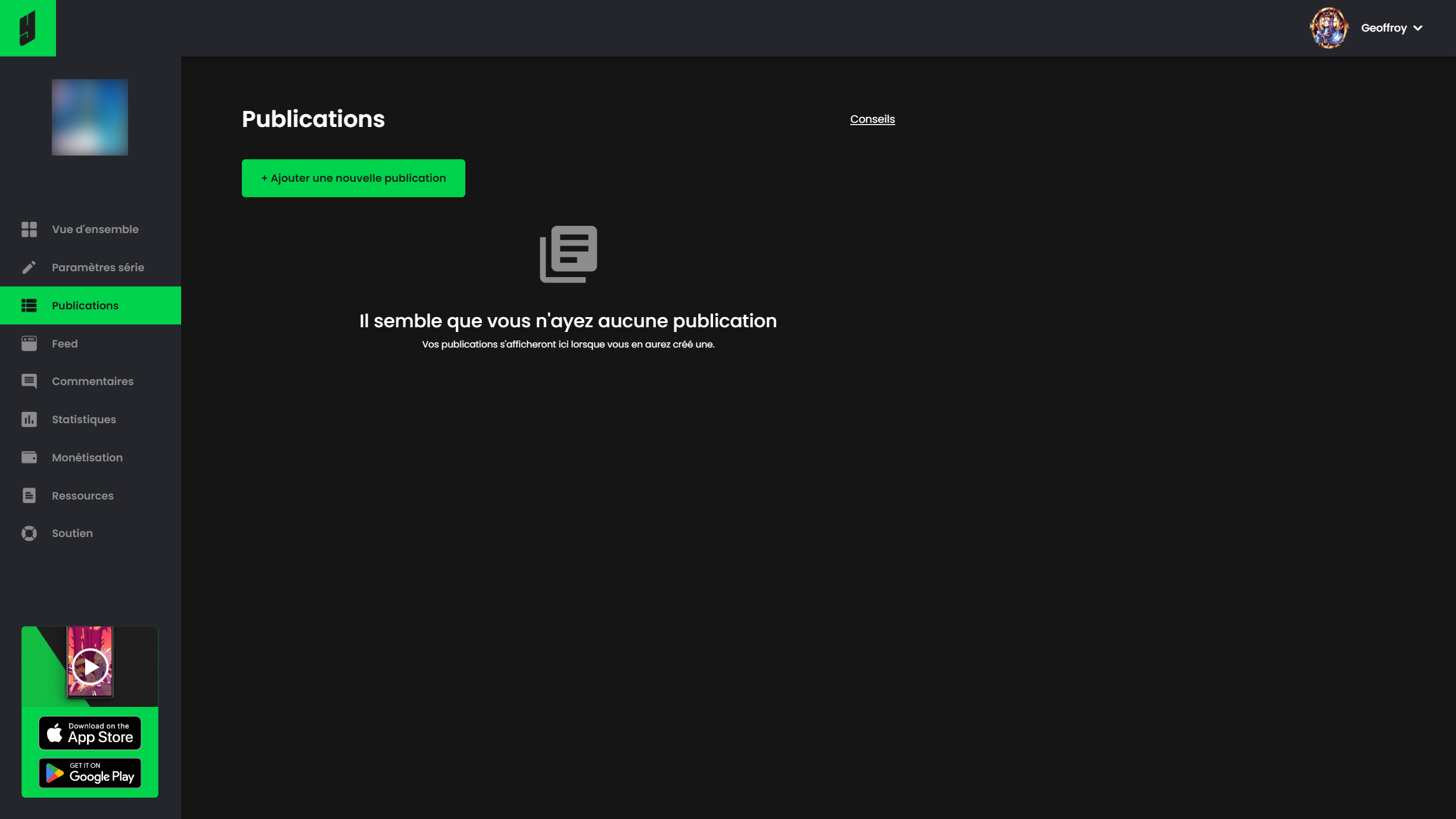Viewport: 1456px width, 819px height.
Task: Click the Geoffroy profile avatar
Action: (x=1329, y=28)
